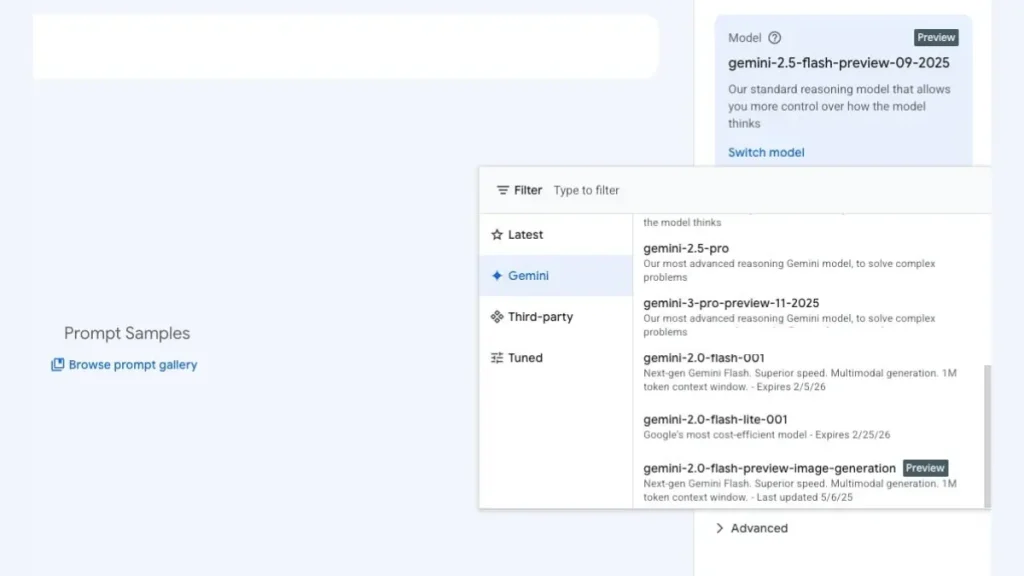The image size is (1024, 576).
Task: Open the Switch model link
Action: (x=766, y=153)
